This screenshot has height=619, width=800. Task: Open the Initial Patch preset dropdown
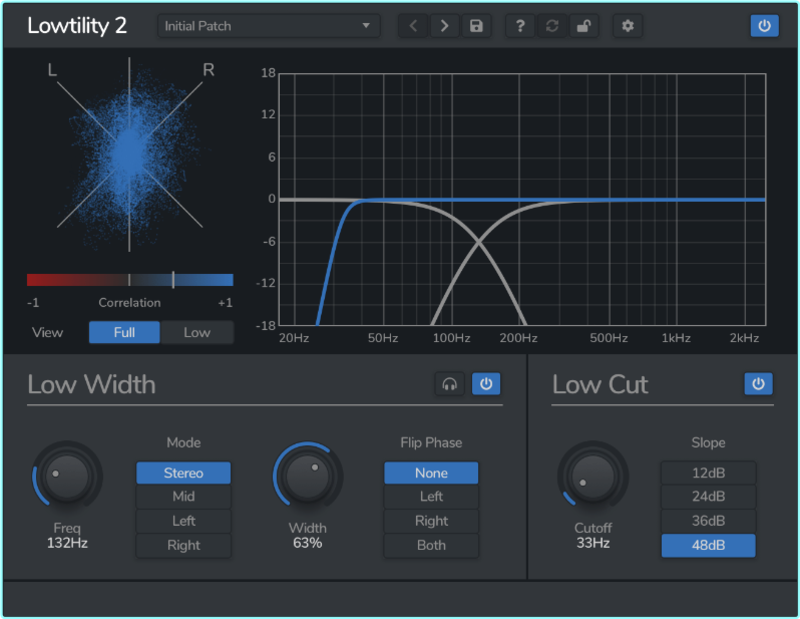269,26
